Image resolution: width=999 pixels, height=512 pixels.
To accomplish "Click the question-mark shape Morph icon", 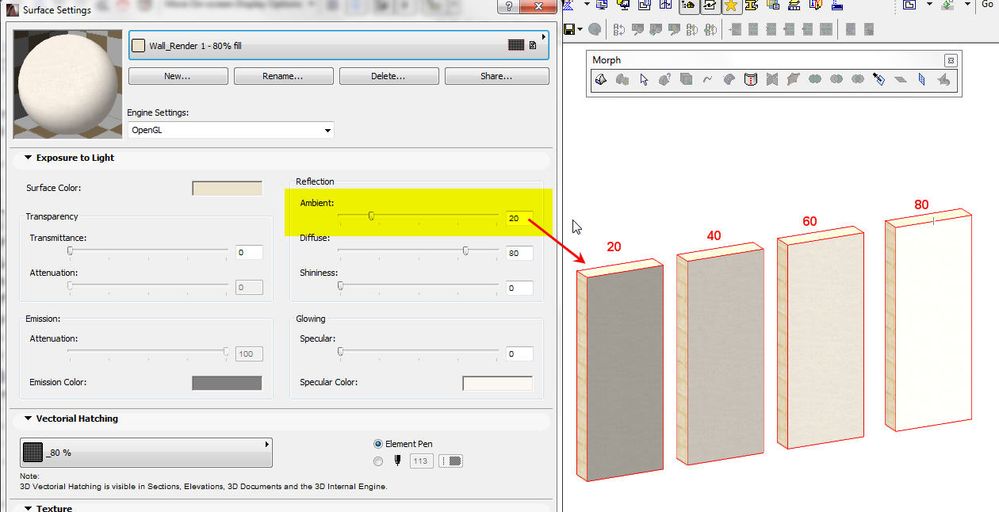I will [x=665, y=80].
